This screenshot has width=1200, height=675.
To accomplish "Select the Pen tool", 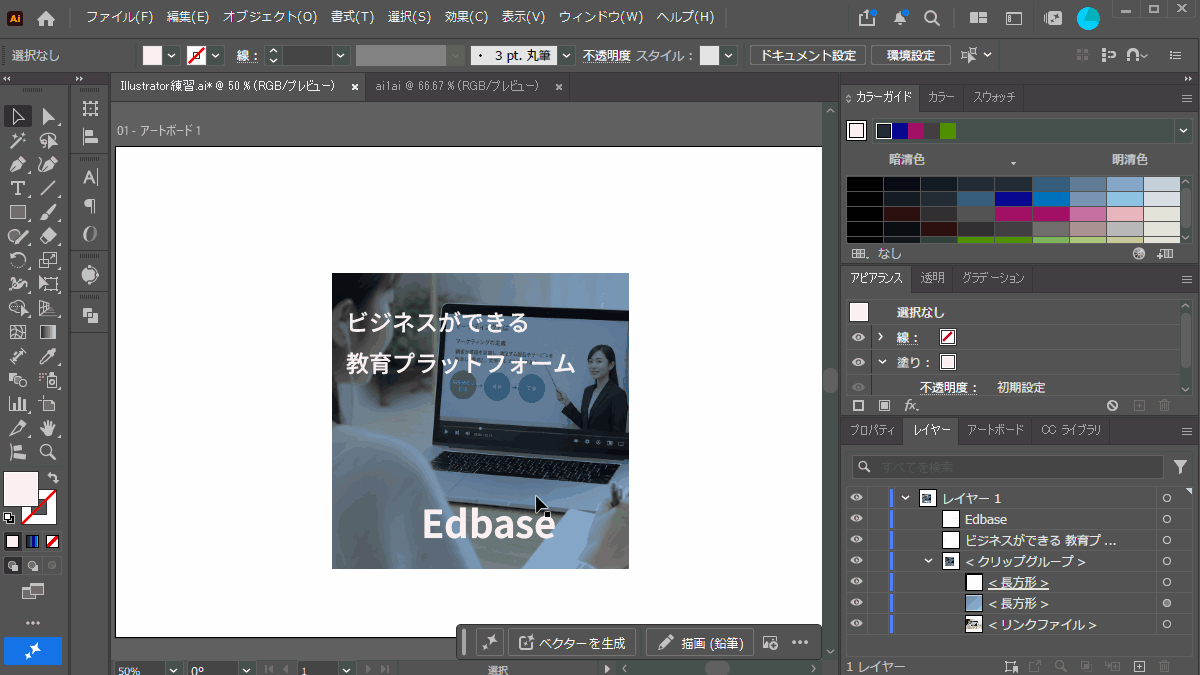I will point(18,165).
